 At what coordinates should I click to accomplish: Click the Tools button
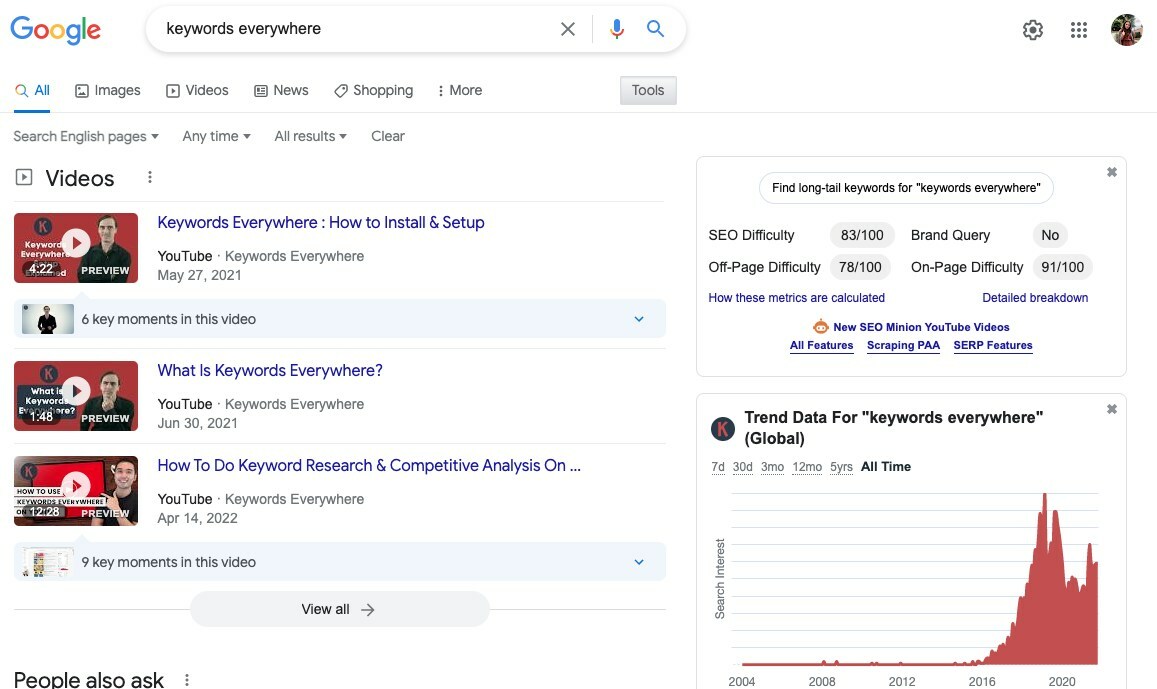[x=648, y=90]
